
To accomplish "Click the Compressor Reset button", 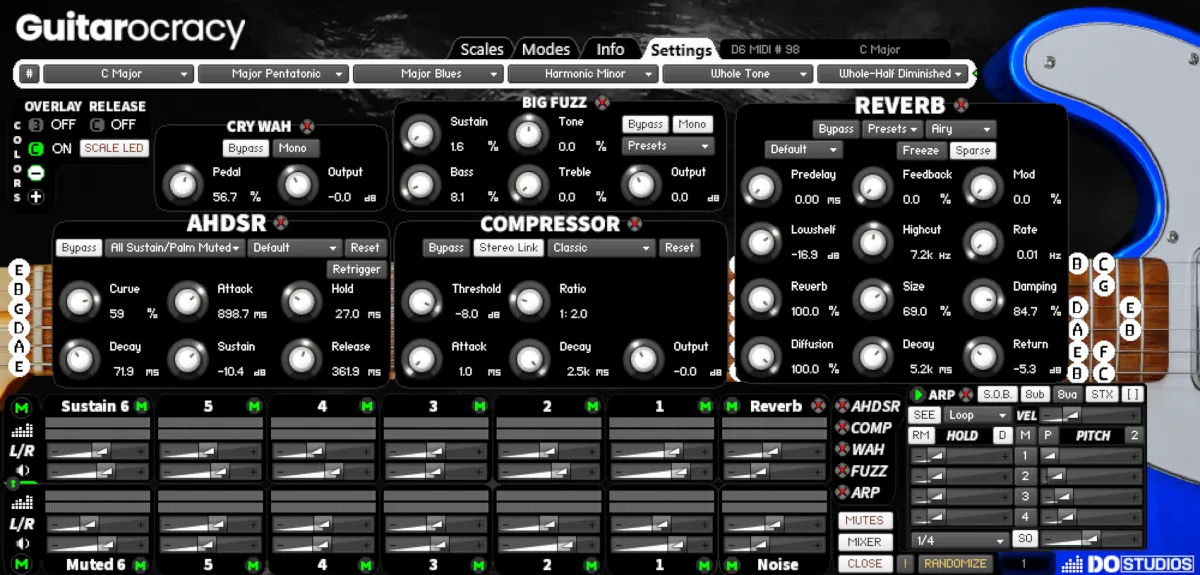I will tap(680, 248).
